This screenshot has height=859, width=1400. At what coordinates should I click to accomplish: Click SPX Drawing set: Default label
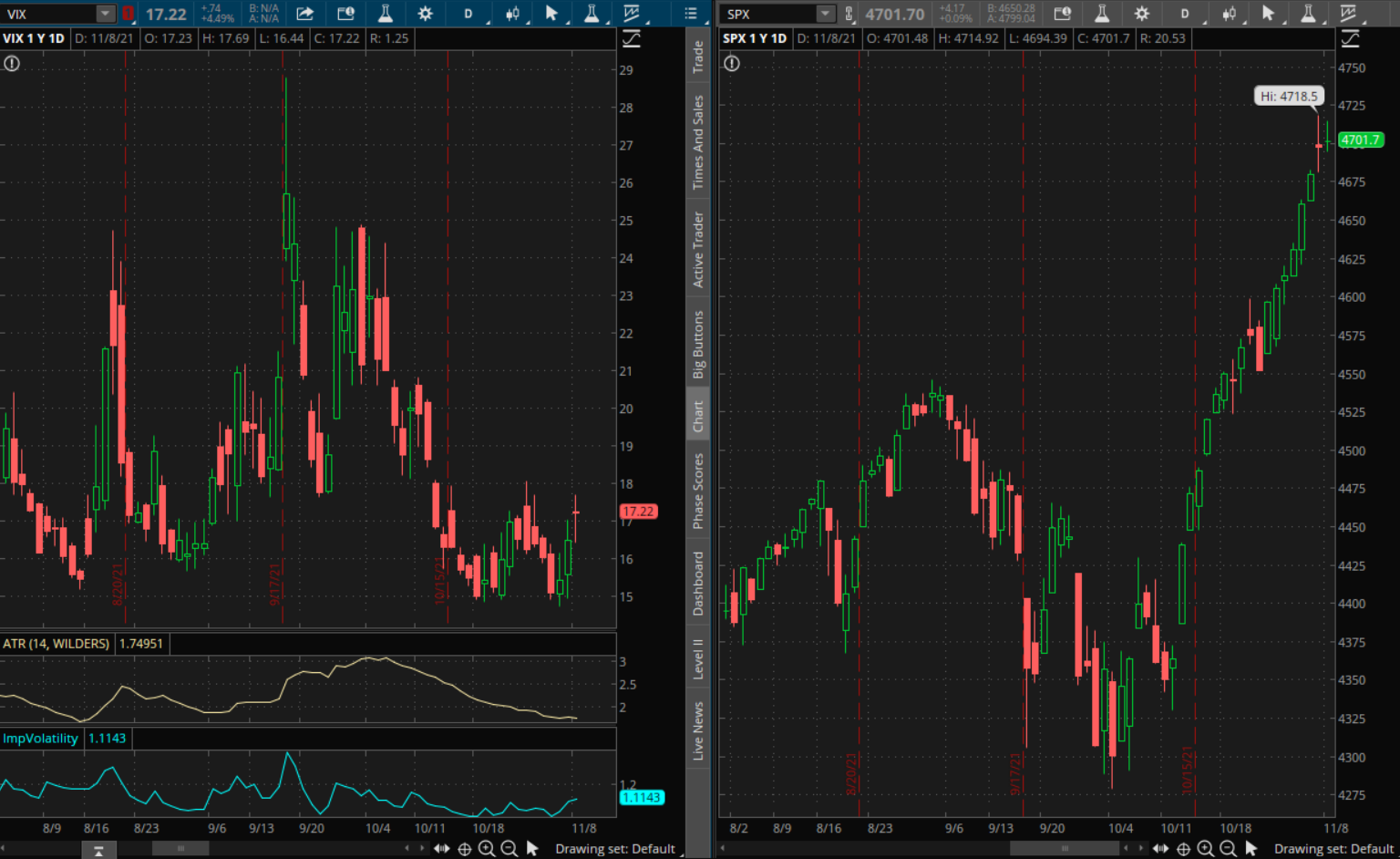tap(1333, 849)
